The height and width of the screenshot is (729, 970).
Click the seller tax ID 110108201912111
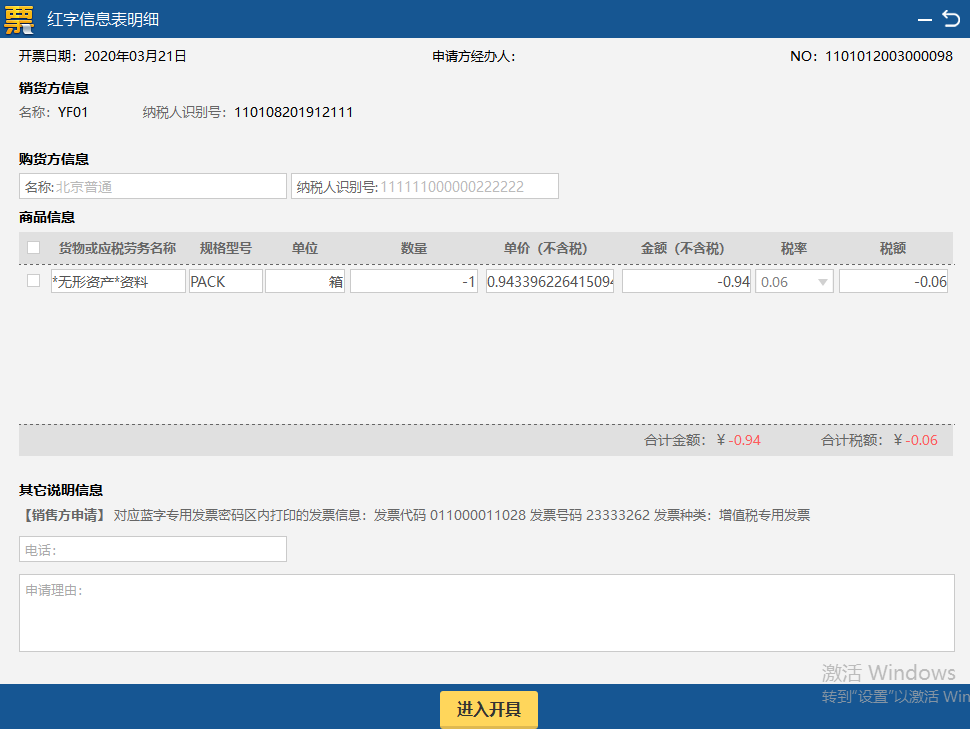point(293,112)
